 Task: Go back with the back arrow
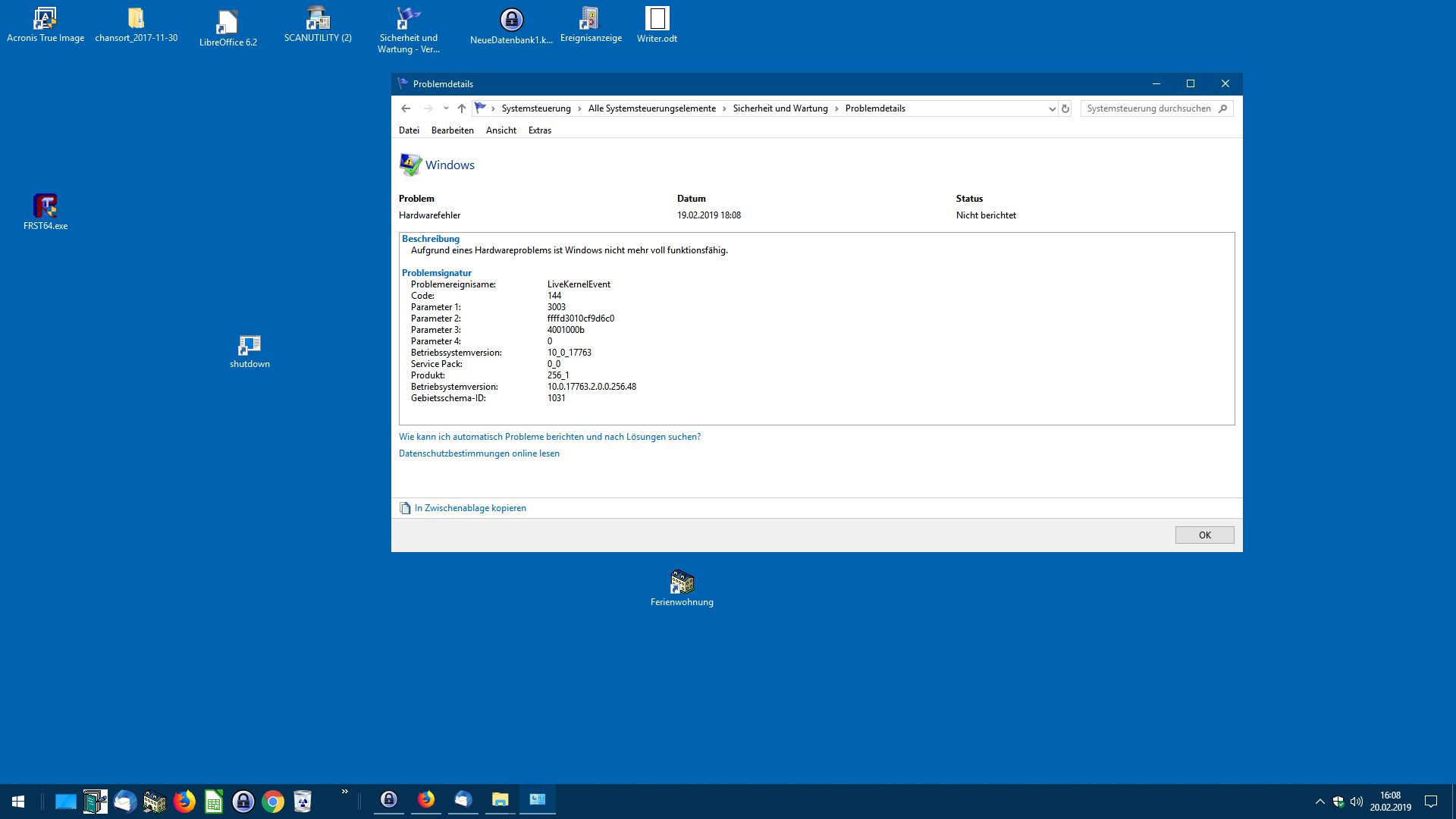tap(406, 108)
